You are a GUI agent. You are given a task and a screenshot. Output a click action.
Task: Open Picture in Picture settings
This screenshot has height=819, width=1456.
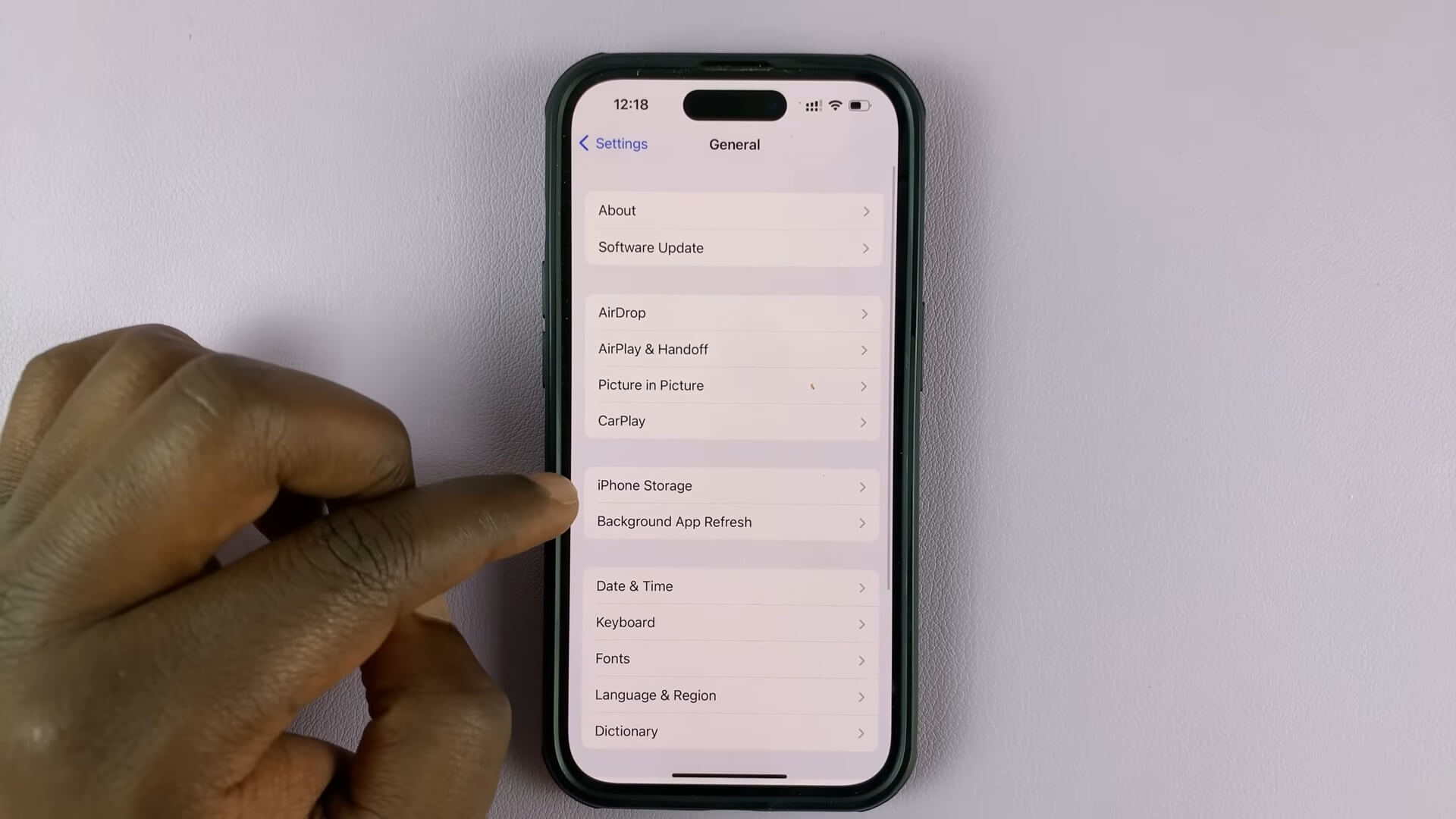(x=733, y=385)
